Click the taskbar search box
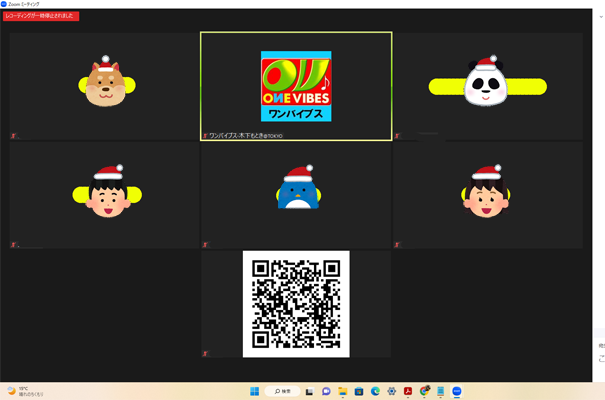The width and height of the screenshot is (605, 400). coord(282,391)
